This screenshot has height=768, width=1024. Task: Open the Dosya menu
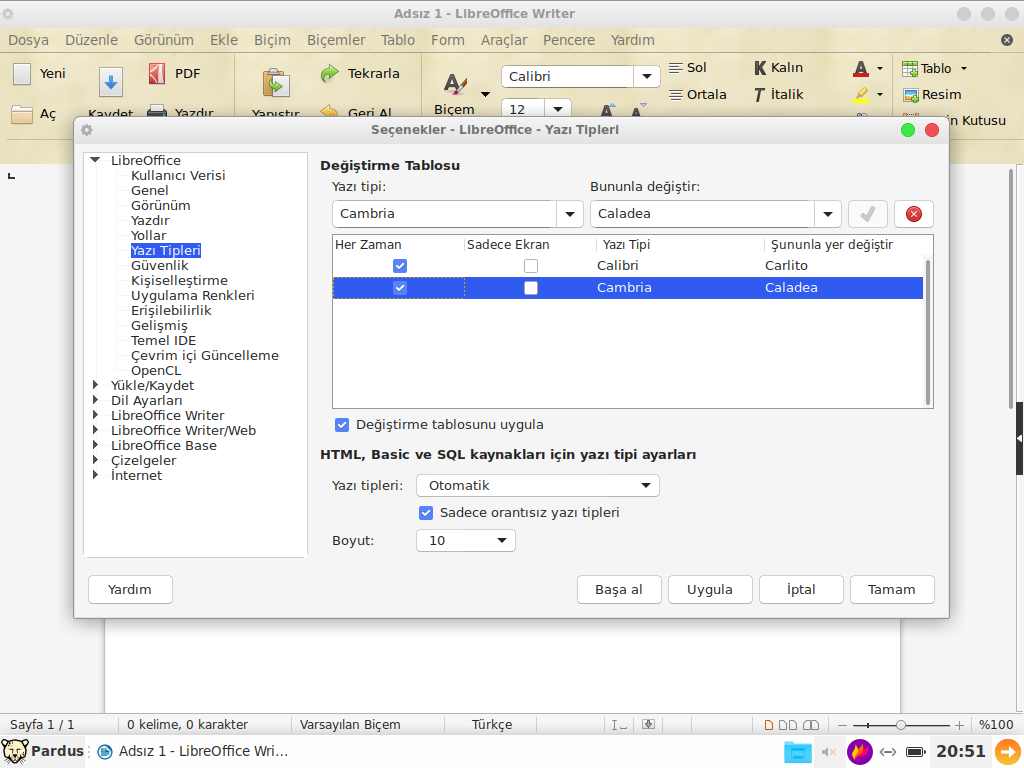29,40
